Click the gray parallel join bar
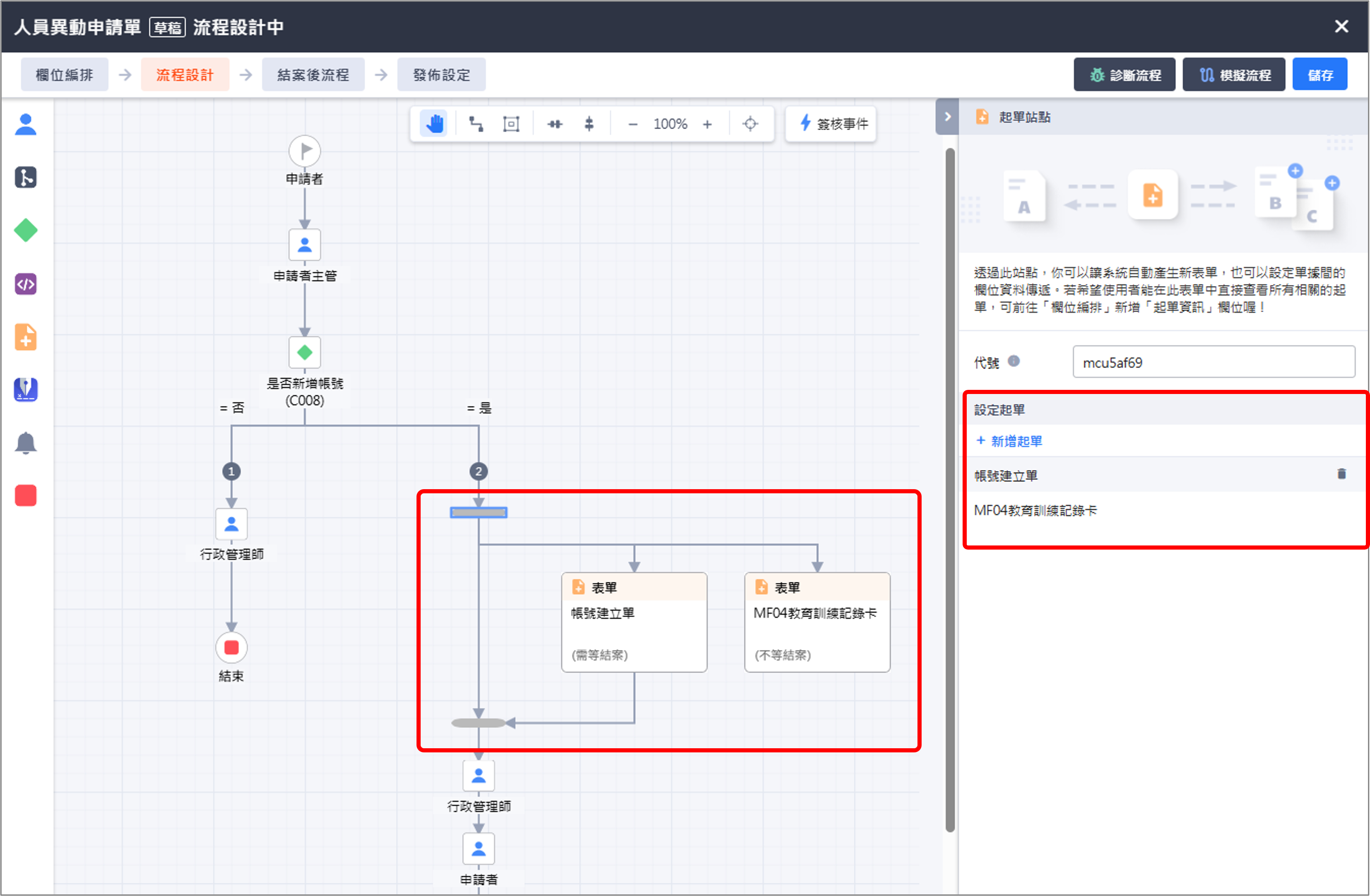 pos(478,723)
